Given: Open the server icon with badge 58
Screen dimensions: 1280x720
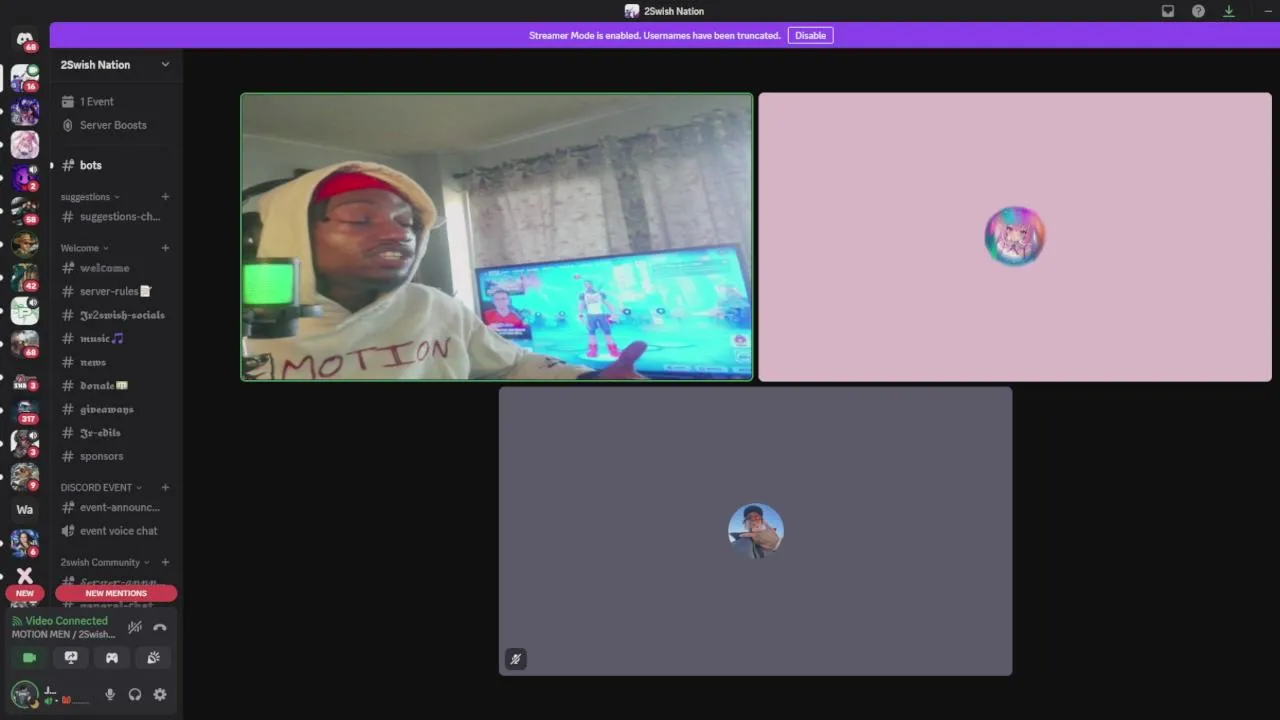Looking at the screenshot, I should [25, 211].
